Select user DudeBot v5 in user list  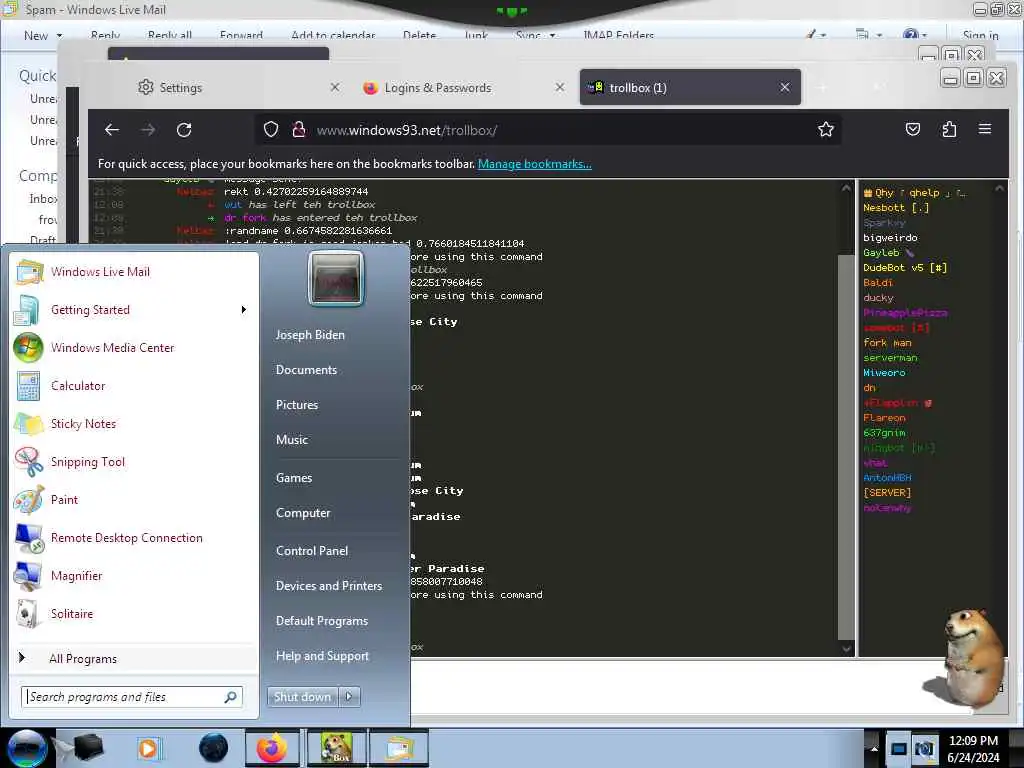click(904, 268)
